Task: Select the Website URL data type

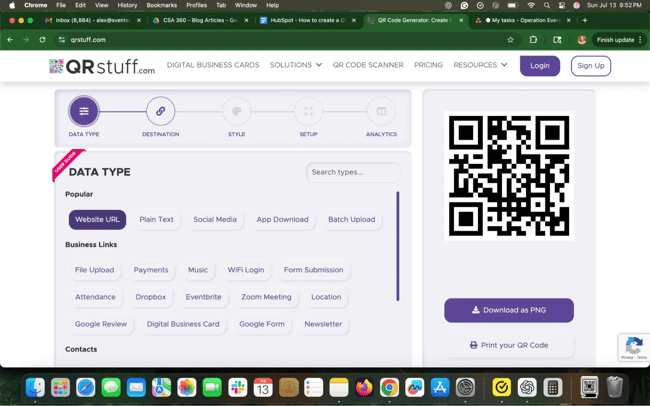Action: tap(97, 219)
